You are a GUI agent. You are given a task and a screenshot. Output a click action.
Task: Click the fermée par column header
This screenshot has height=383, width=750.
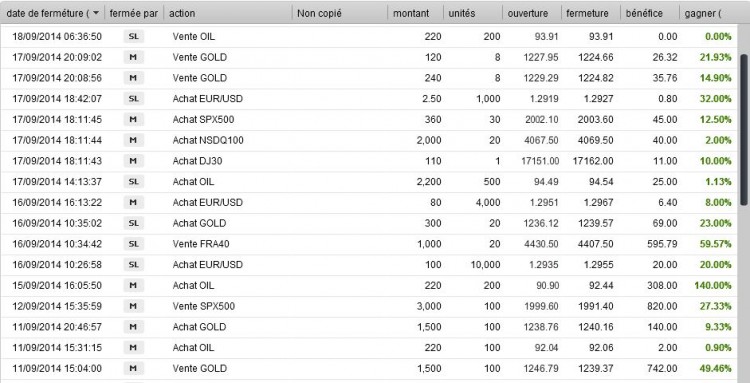(134, 13)
